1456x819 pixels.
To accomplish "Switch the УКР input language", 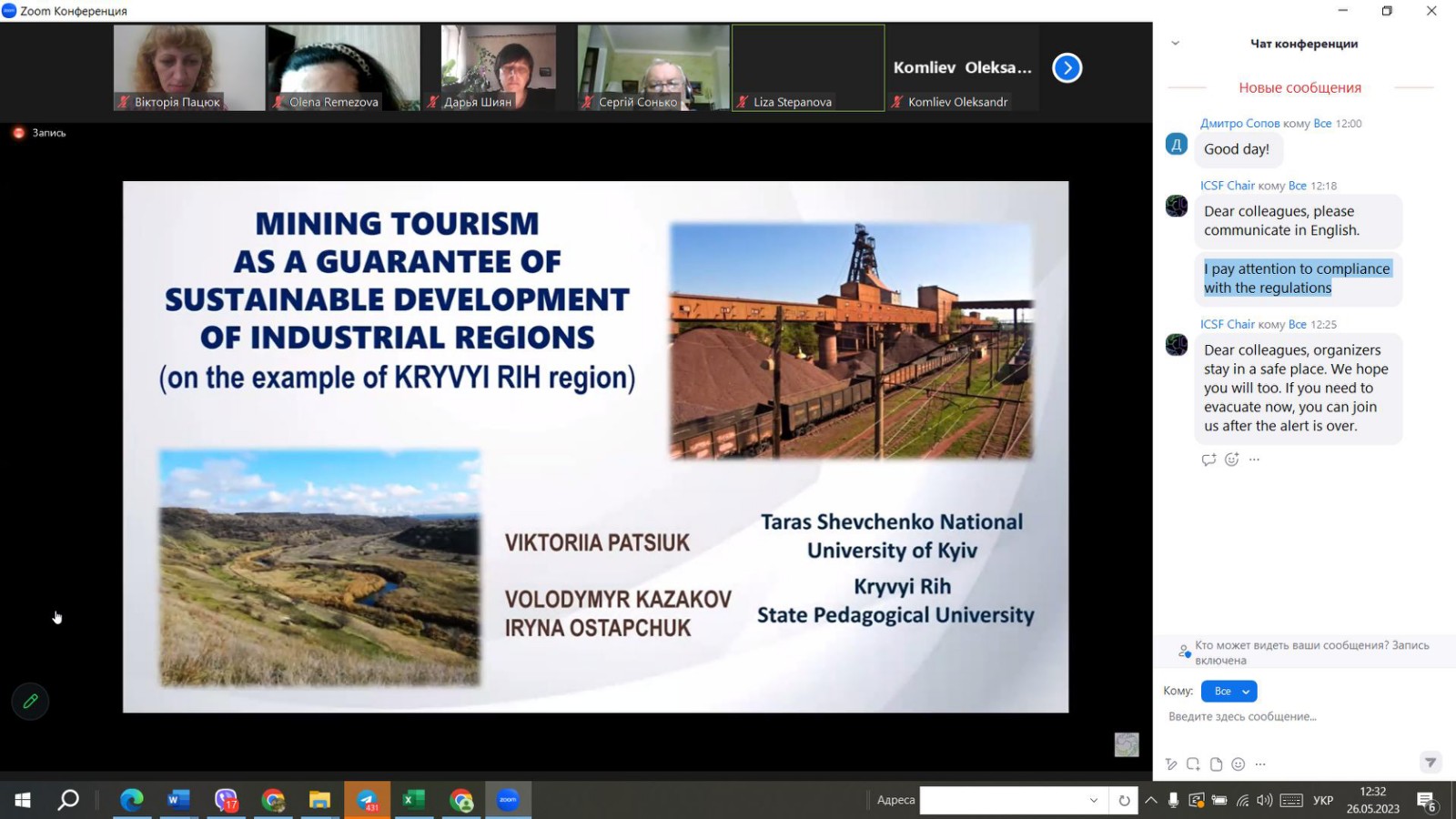I will click(x=1323, y=800).
